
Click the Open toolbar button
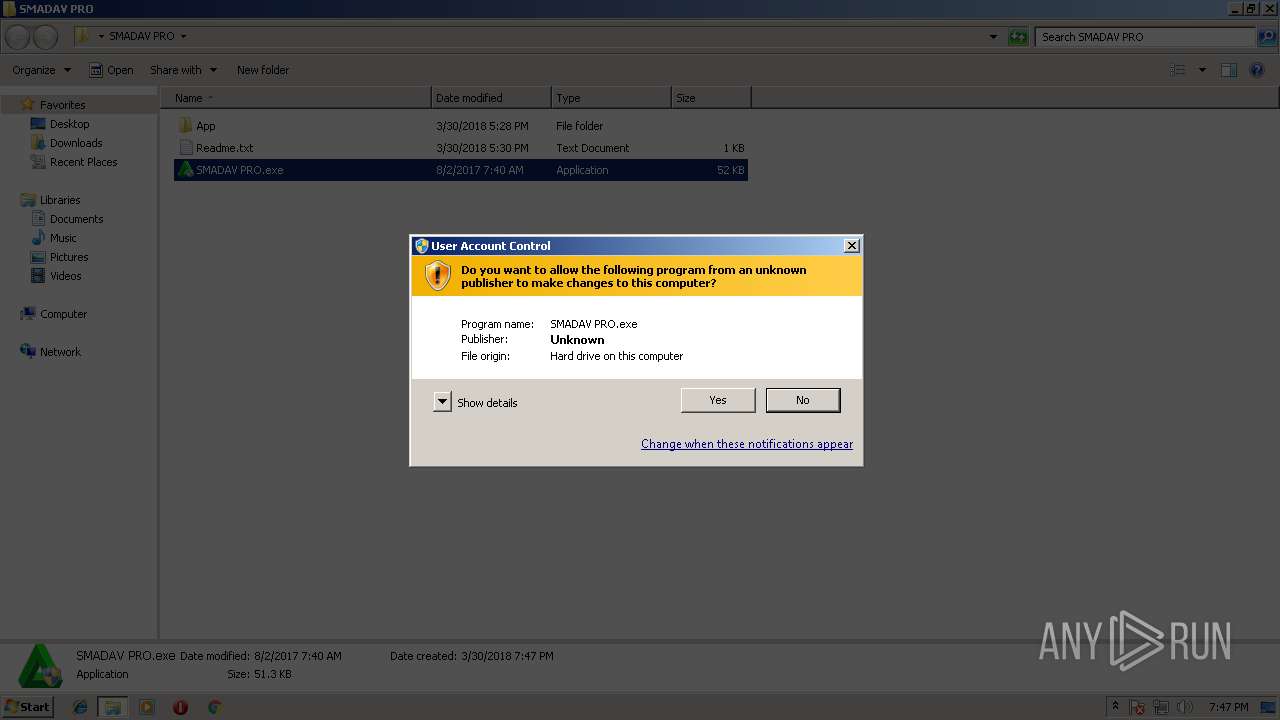(x=111, y=70)
